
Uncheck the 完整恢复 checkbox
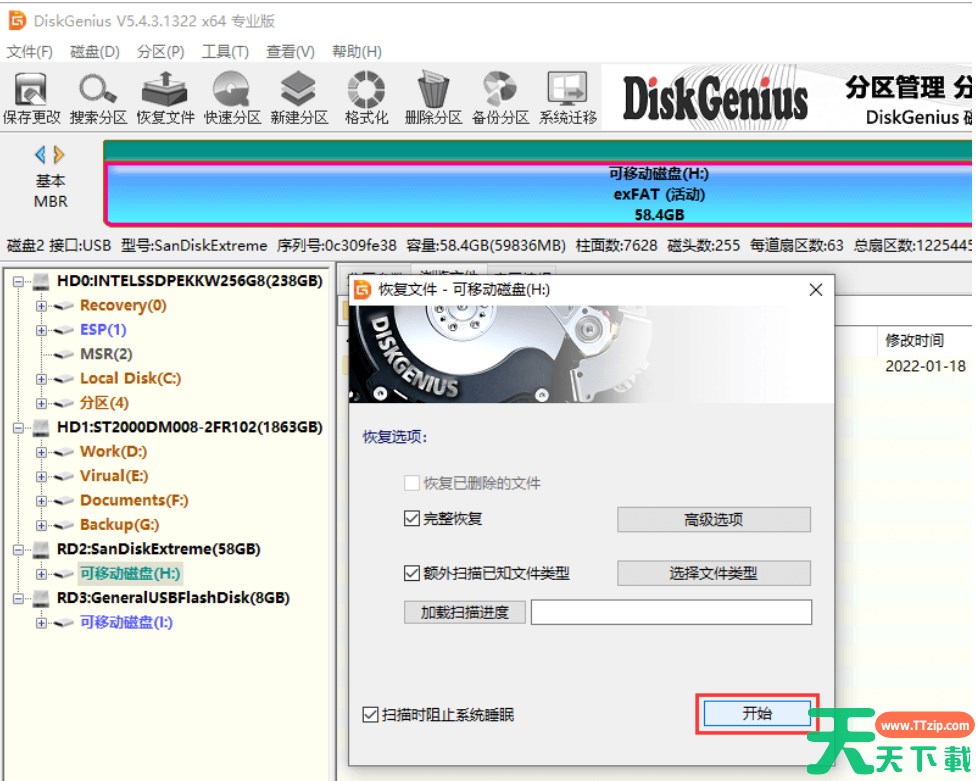(412, 519)
